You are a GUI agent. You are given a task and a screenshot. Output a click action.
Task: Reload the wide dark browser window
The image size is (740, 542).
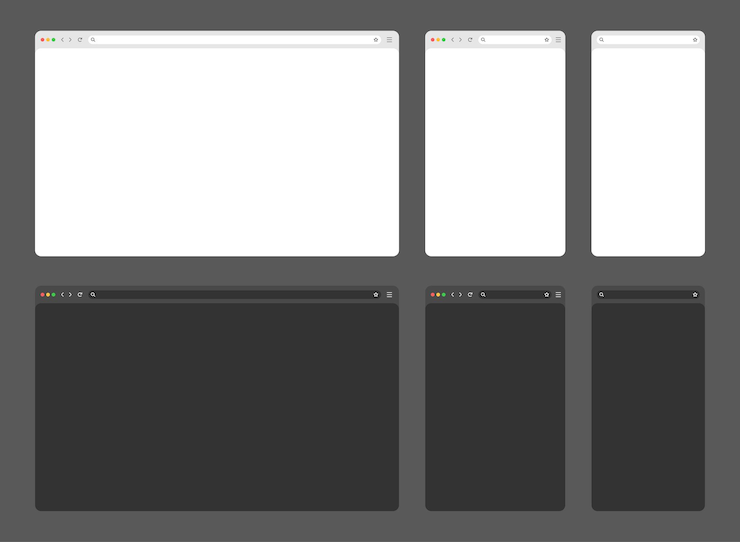[x=80, y=295]
